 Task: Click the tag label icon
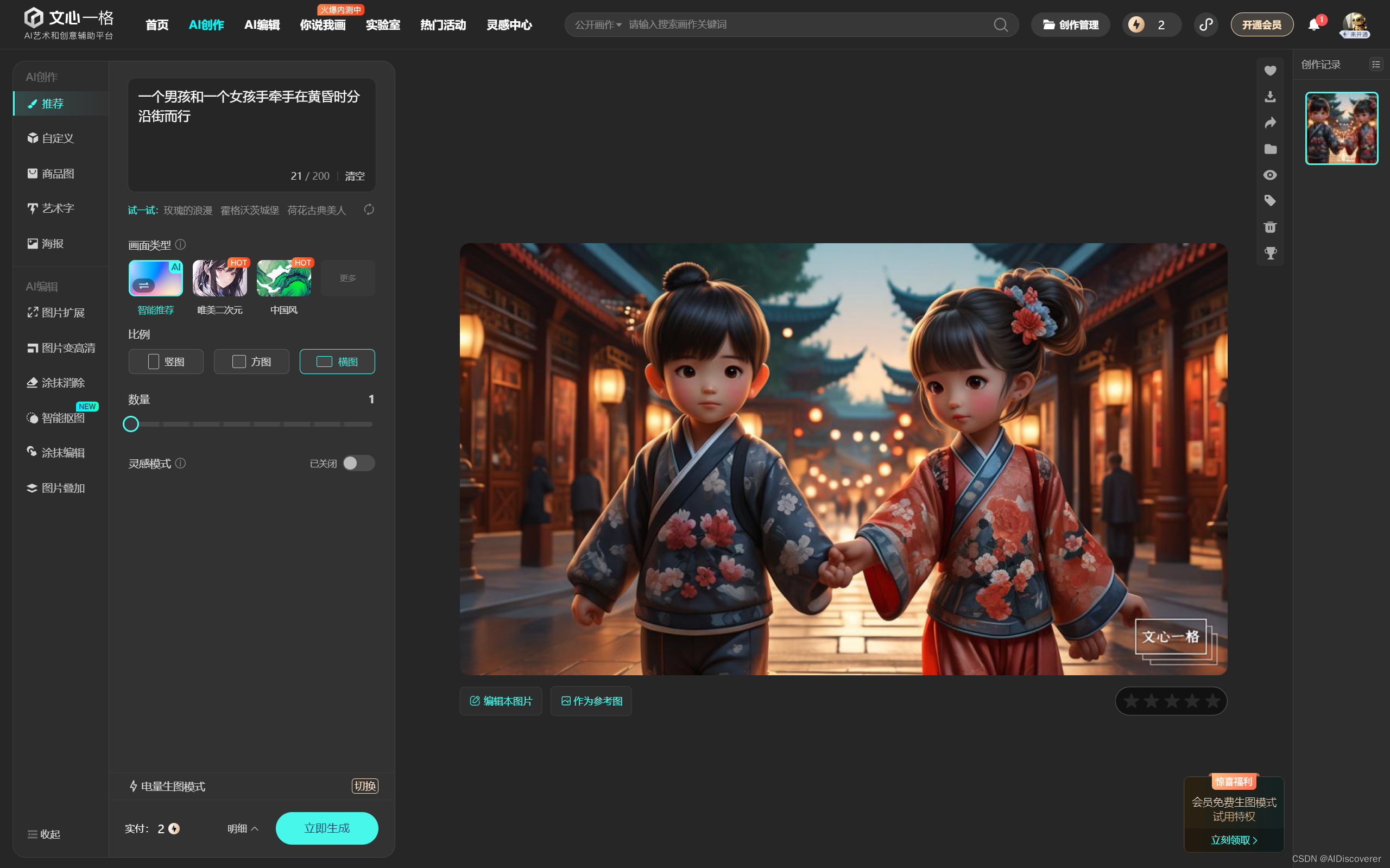coord(1269,200)
